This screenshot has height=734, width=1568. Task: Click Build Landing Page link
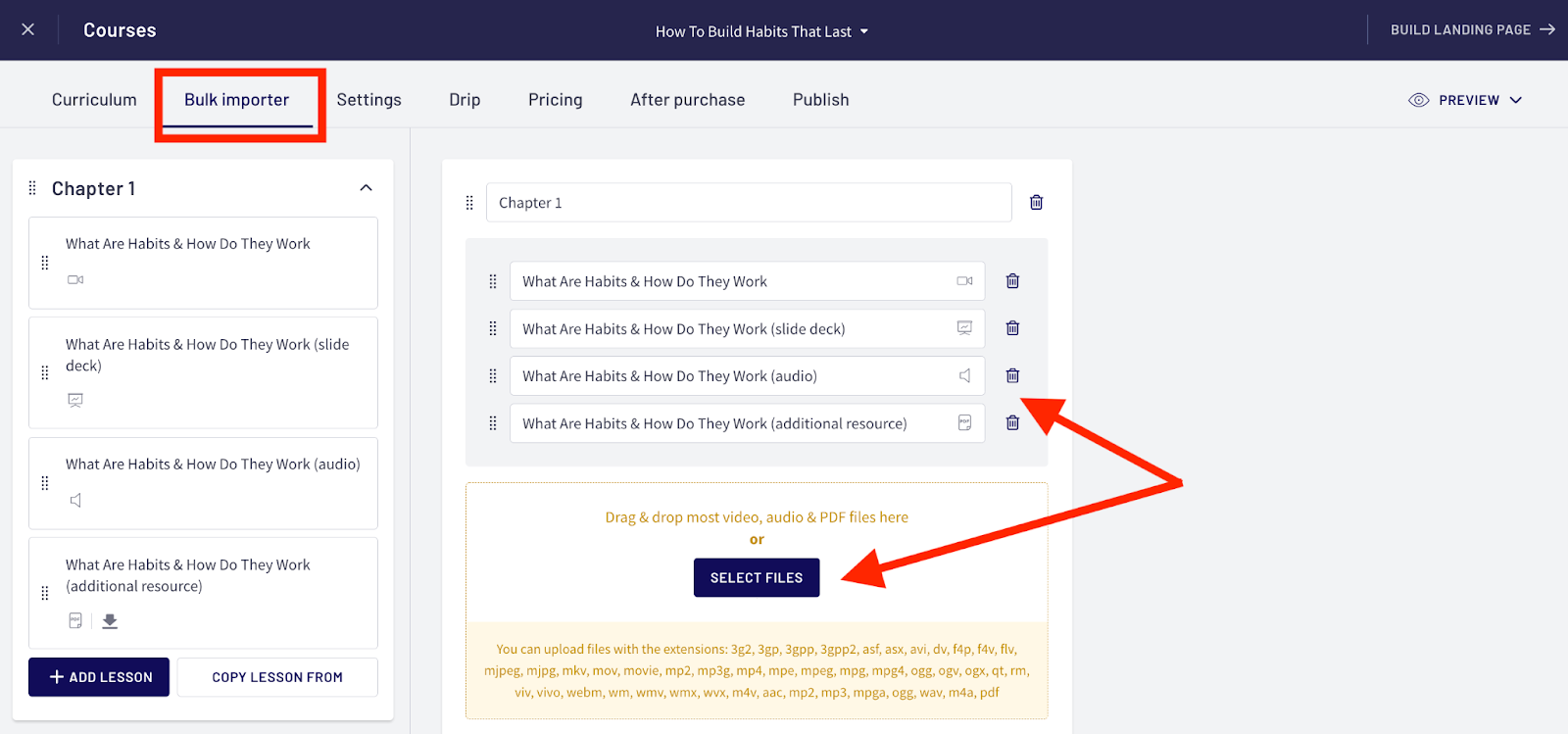tap(1473, 30)
